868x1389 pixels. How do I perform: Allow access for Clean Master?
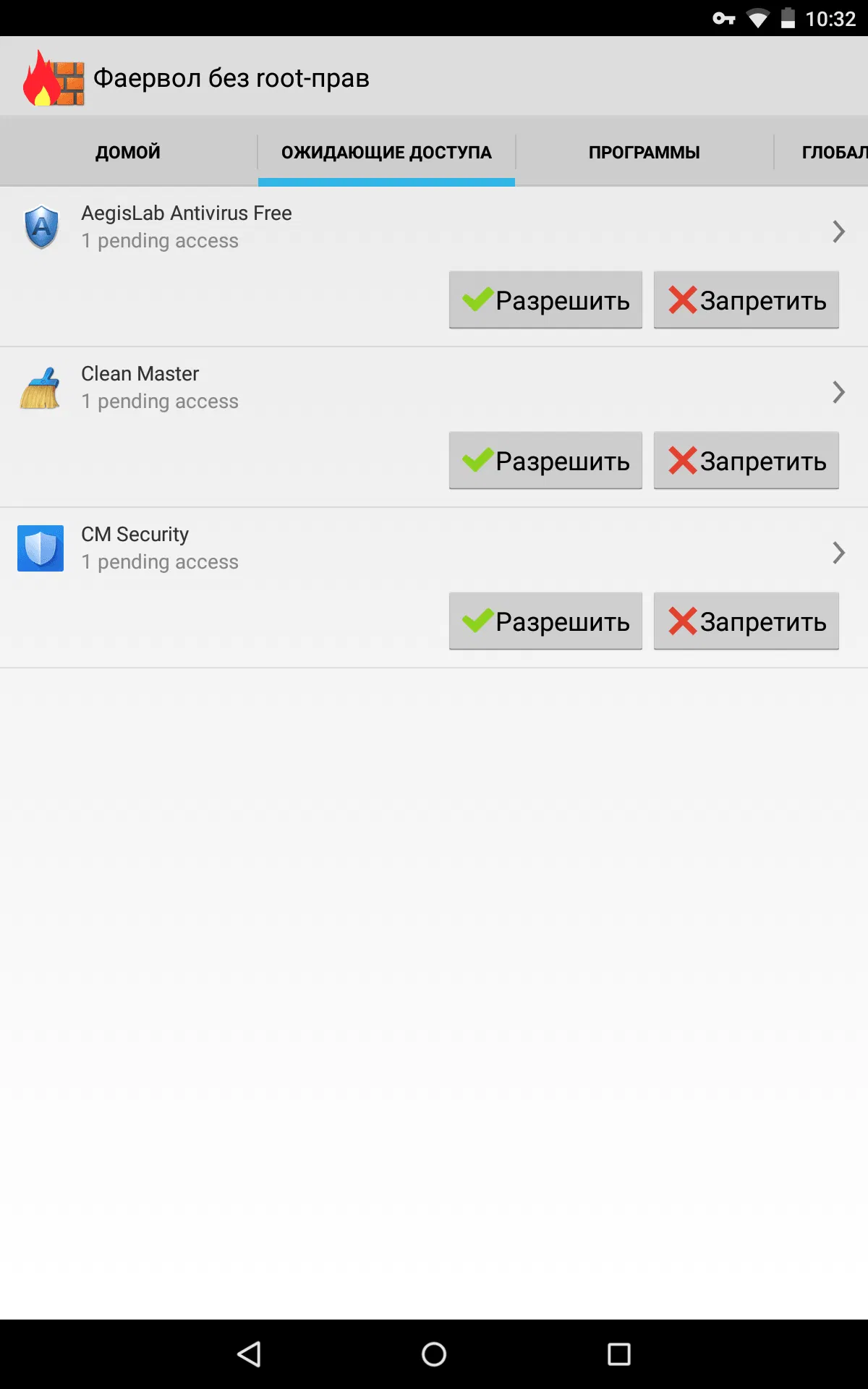[x=545, y=461]
